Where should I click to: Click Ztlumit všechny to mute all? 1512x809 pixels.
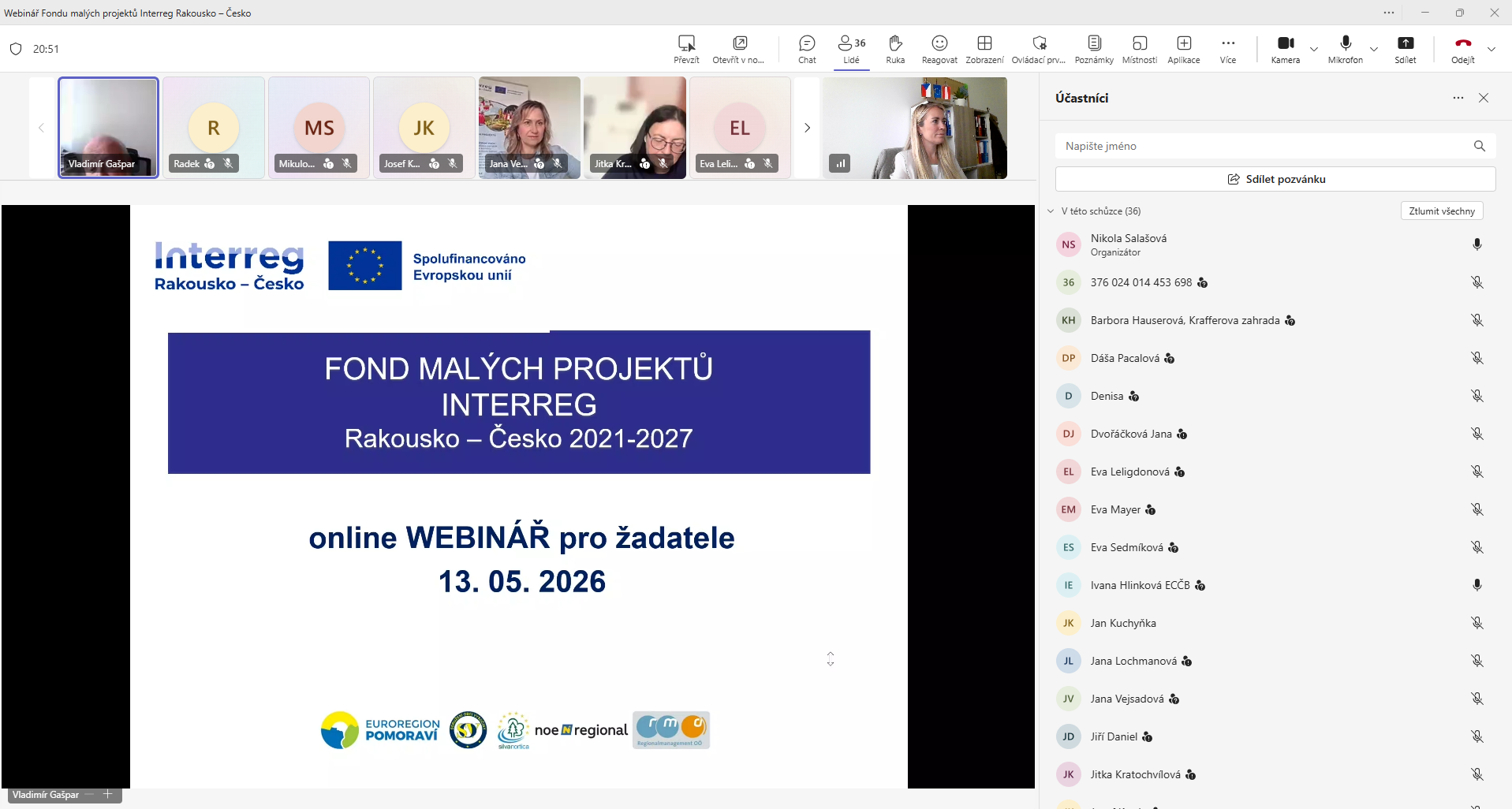point(1442,211)
